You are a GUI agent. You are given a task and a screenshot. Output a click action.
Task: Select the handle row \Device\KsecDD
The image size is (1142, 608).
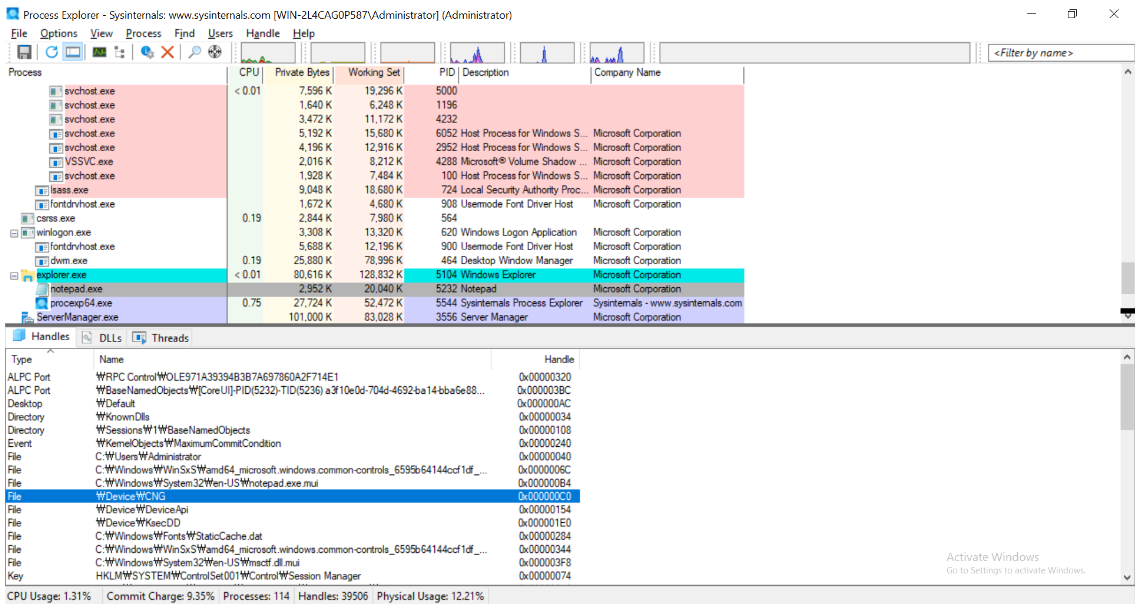pos(293,523)
